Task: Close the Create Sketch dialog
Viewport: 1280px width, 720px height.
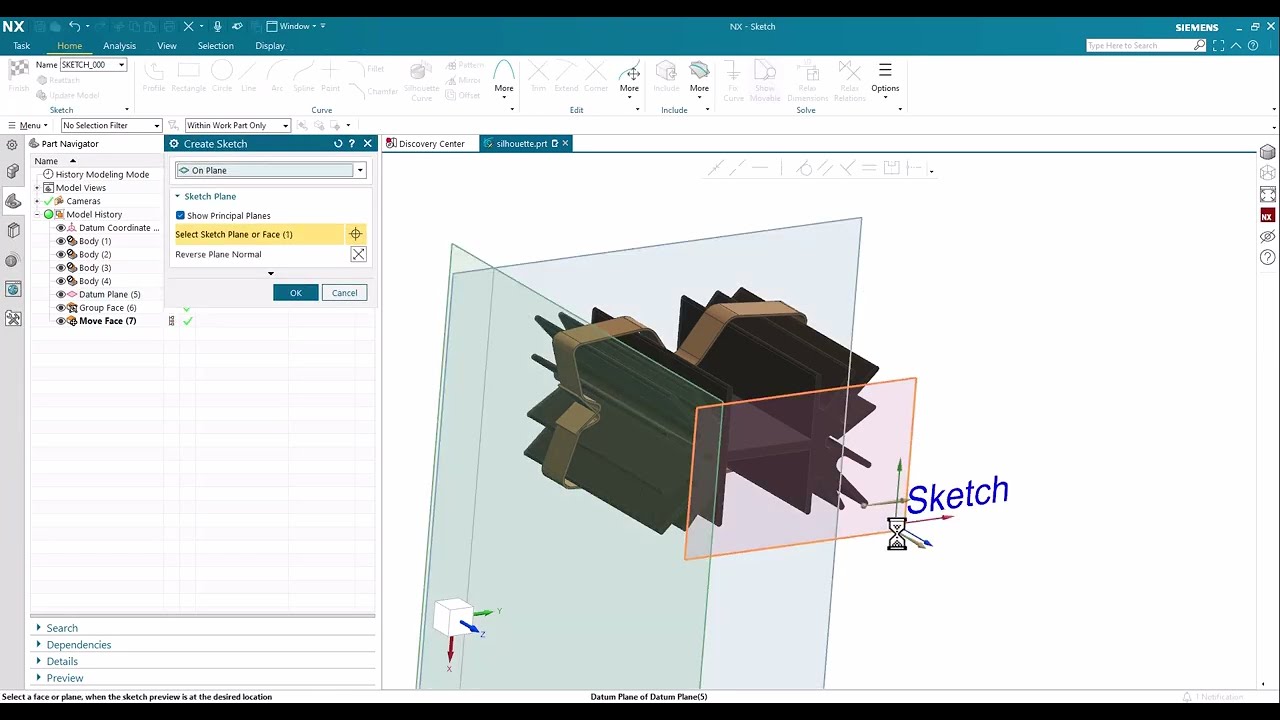Action: click(367, 144)
